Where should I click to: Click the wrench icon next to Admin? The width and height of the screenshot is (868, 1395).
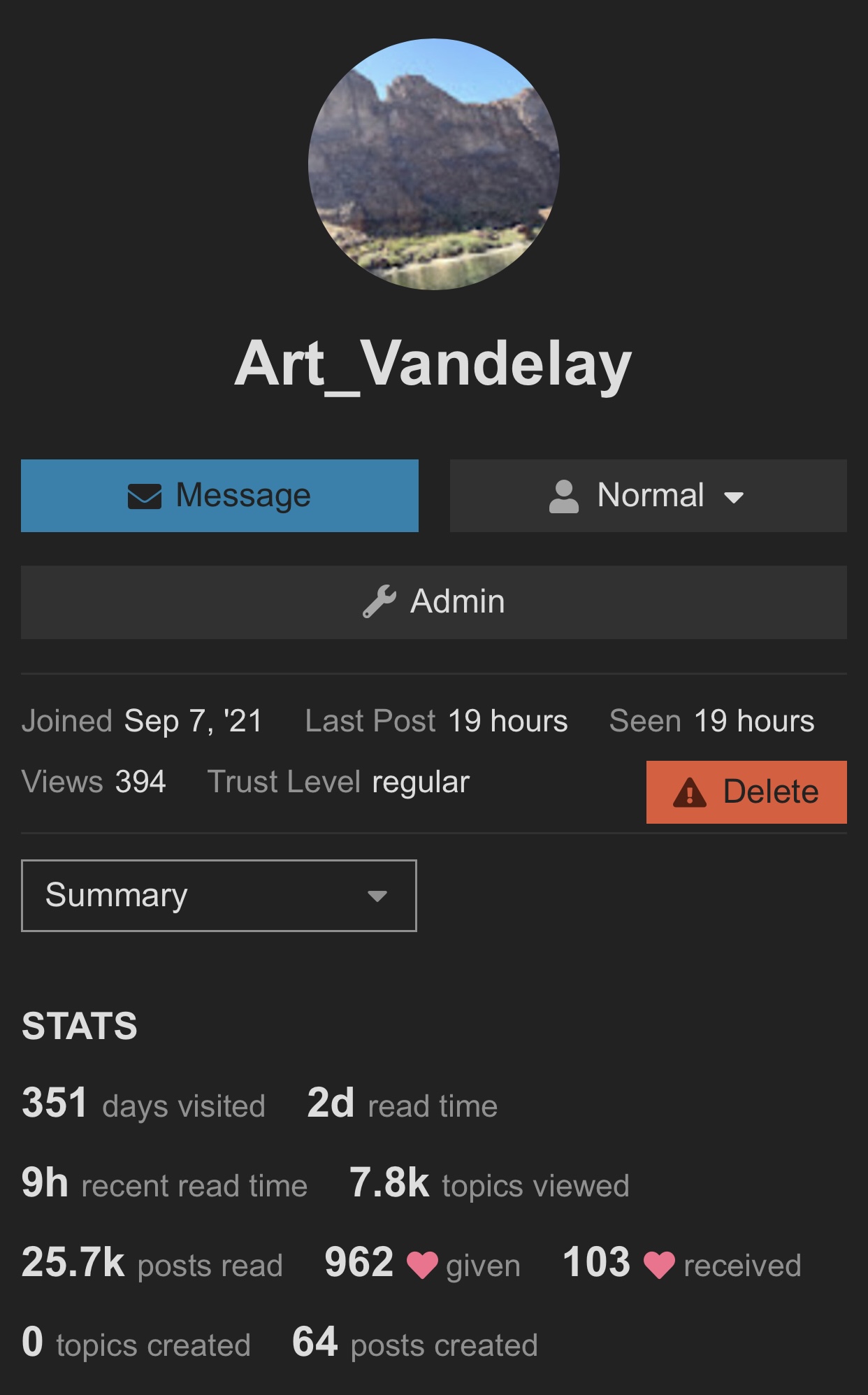[379, 601]
